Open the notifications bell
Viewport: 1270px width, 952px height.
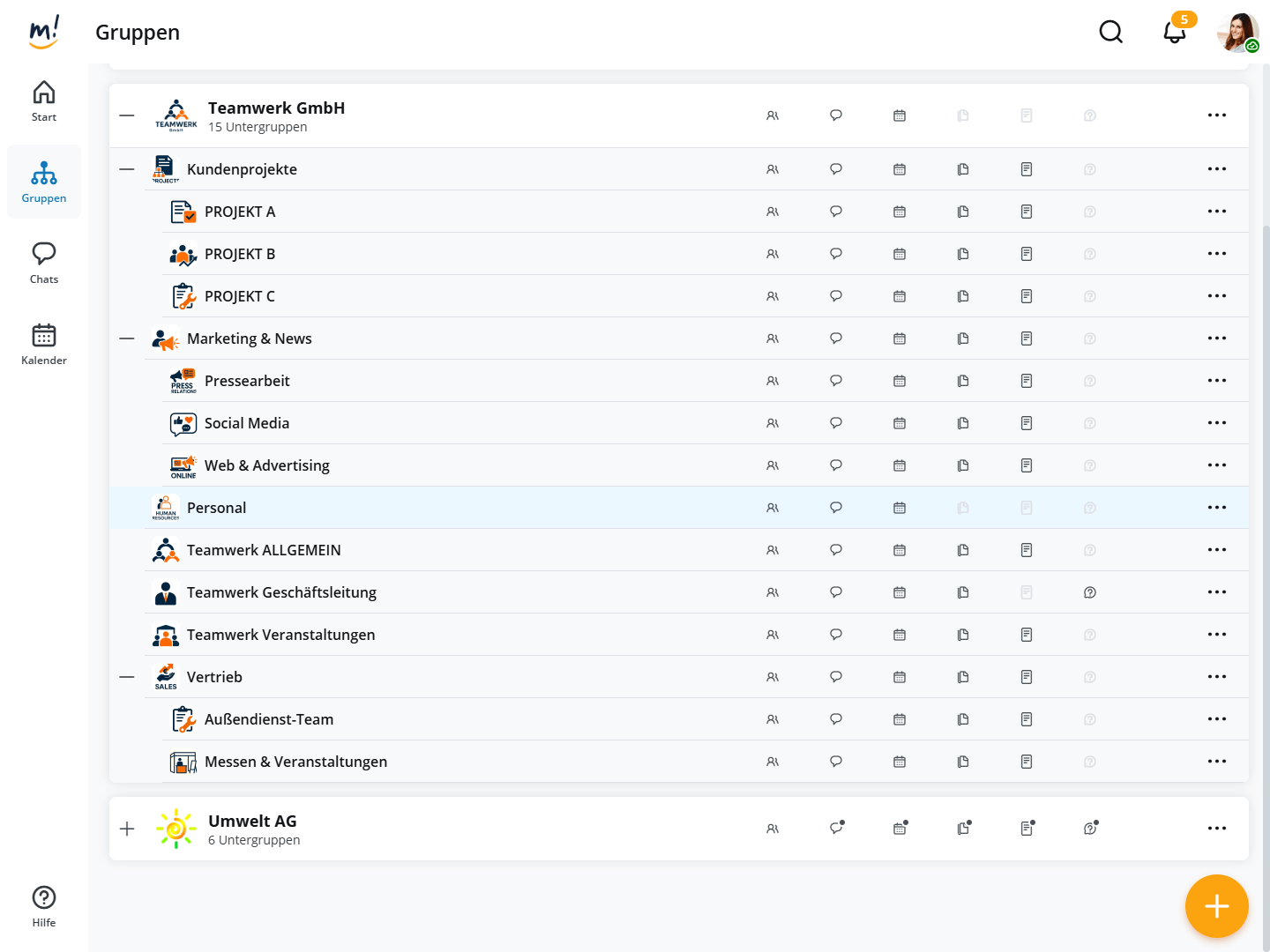tap(1174, 33)
